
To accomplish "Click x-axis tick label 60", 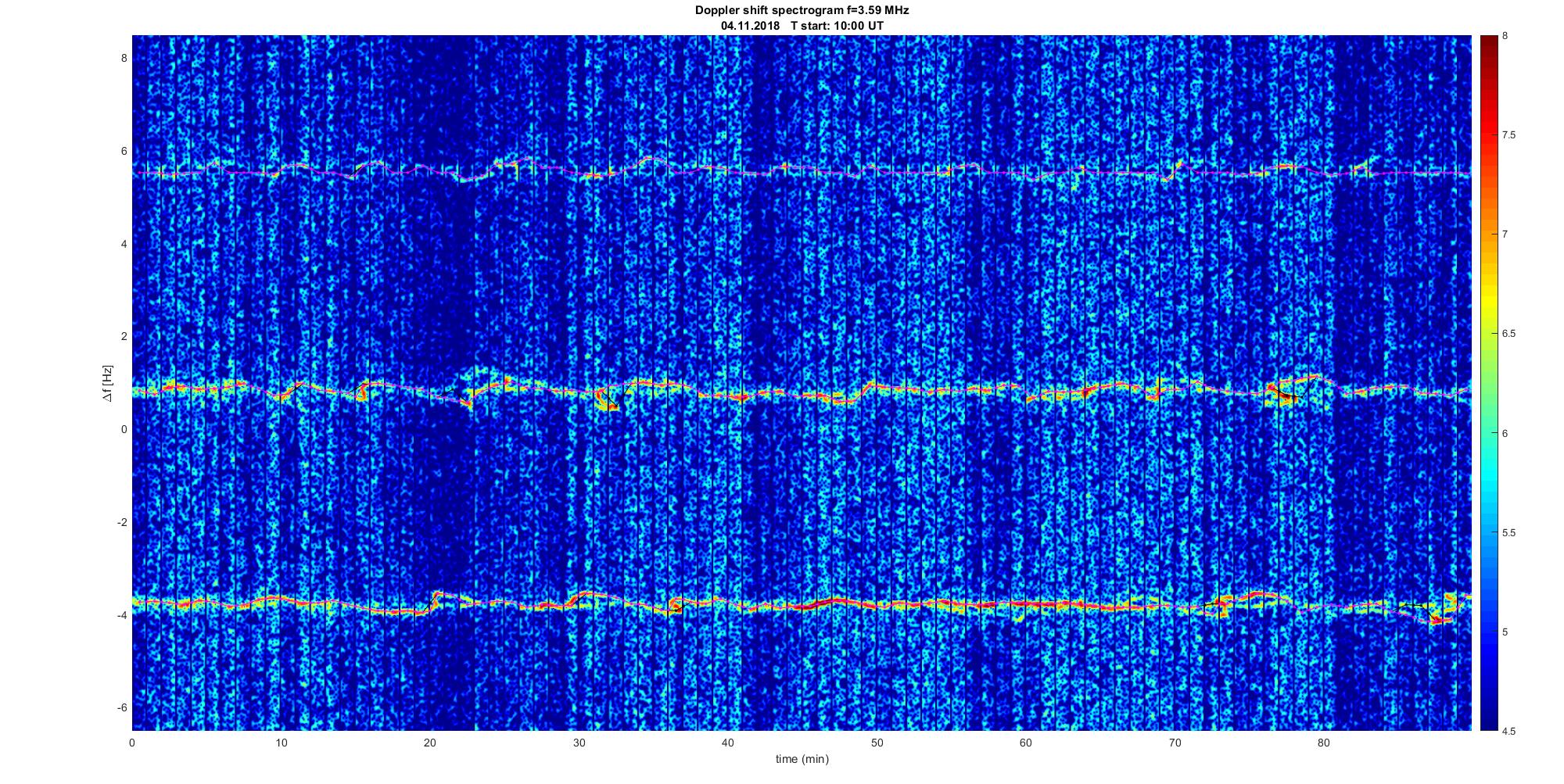I will click(x=1026, y=743).
